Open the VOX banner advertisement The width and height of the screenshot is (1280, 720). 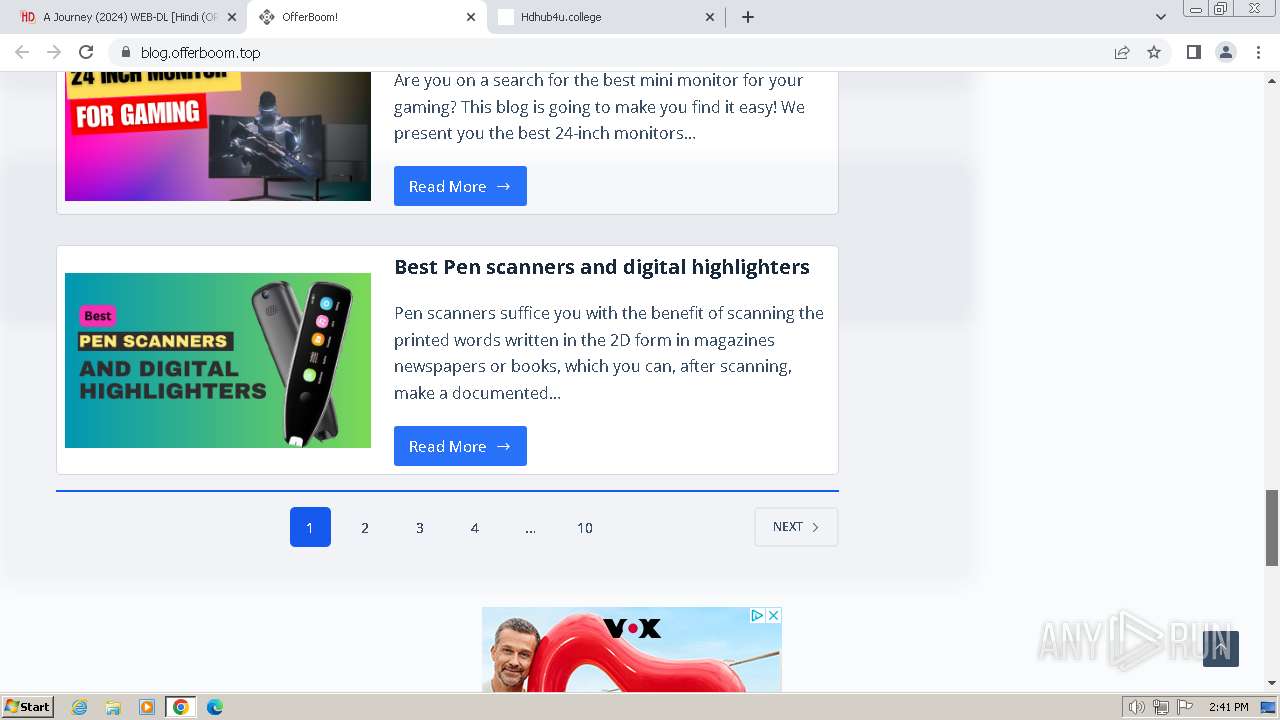[x=632, y=650]
